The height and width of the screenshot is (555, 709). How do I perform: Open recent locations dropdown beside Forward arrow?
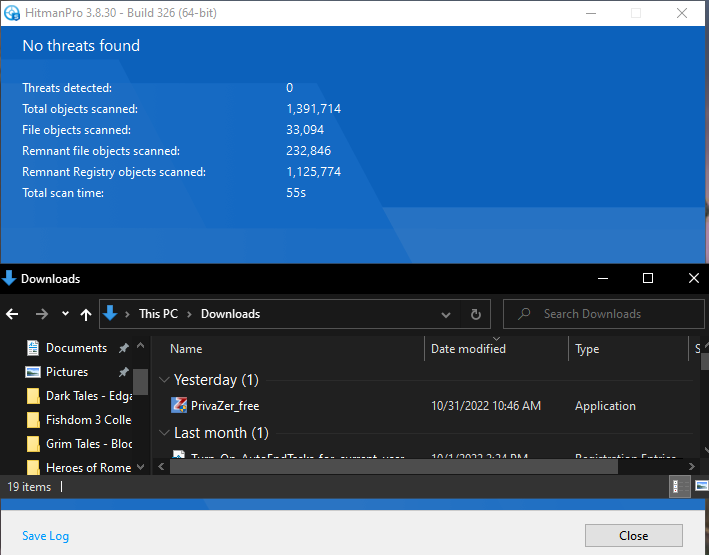point(65,314)
